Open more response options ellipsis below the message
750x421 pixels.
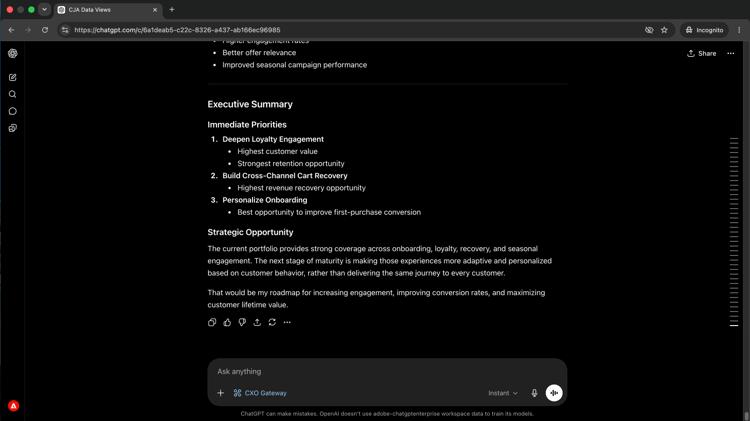287,322
